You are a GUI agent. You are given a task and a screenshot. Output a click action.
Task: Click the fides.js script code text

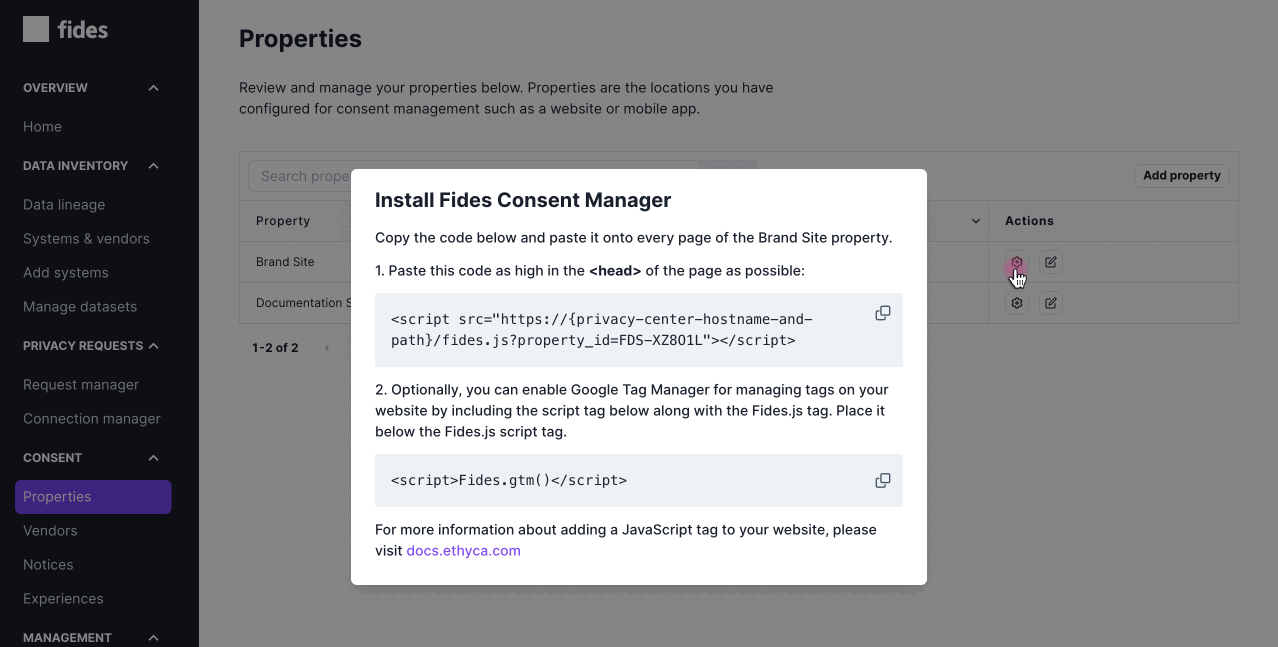[x=602, y=330]
